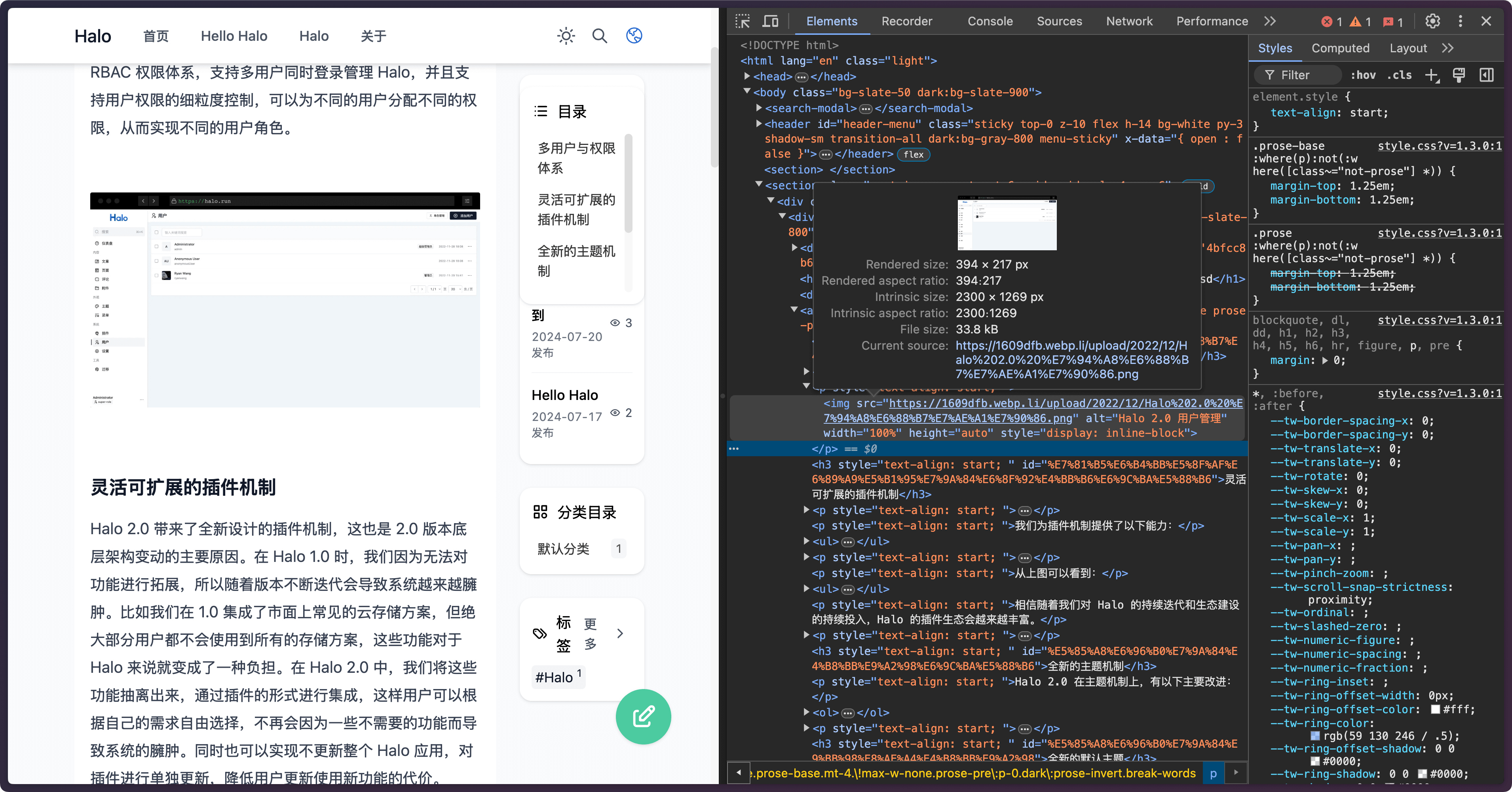Collapse the body element node
1512x792 pixels.
[747, 91]
